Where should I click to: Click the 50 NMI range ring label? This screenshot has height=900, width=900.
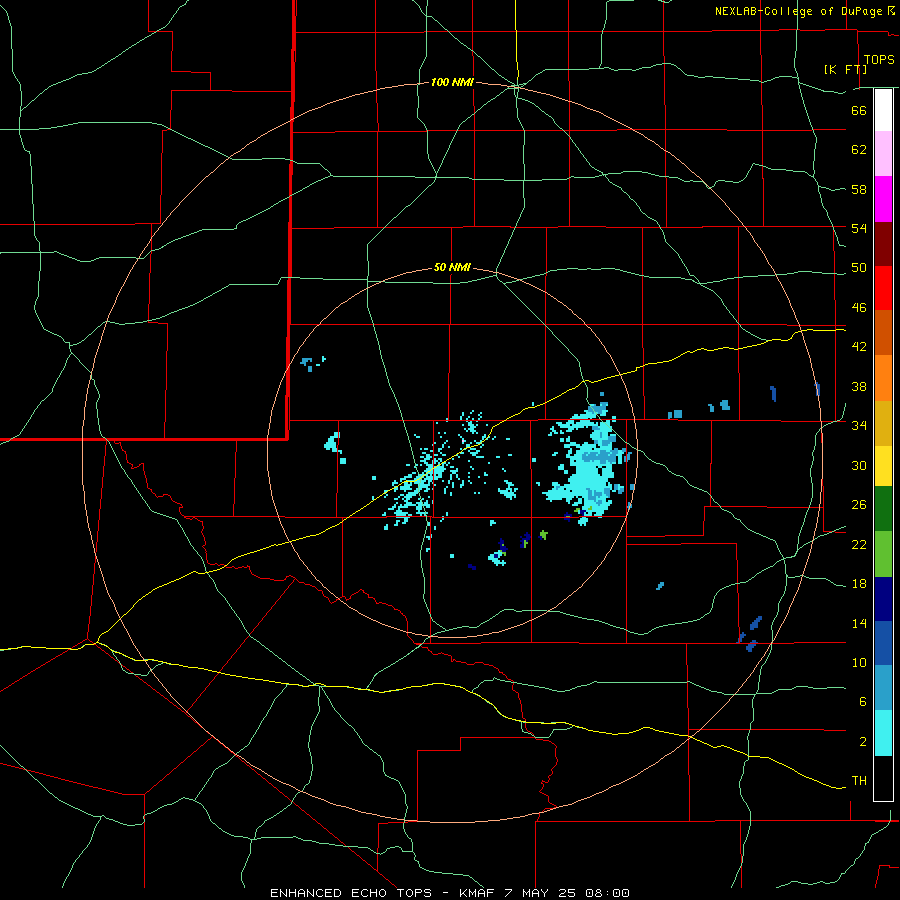[452, 267]
